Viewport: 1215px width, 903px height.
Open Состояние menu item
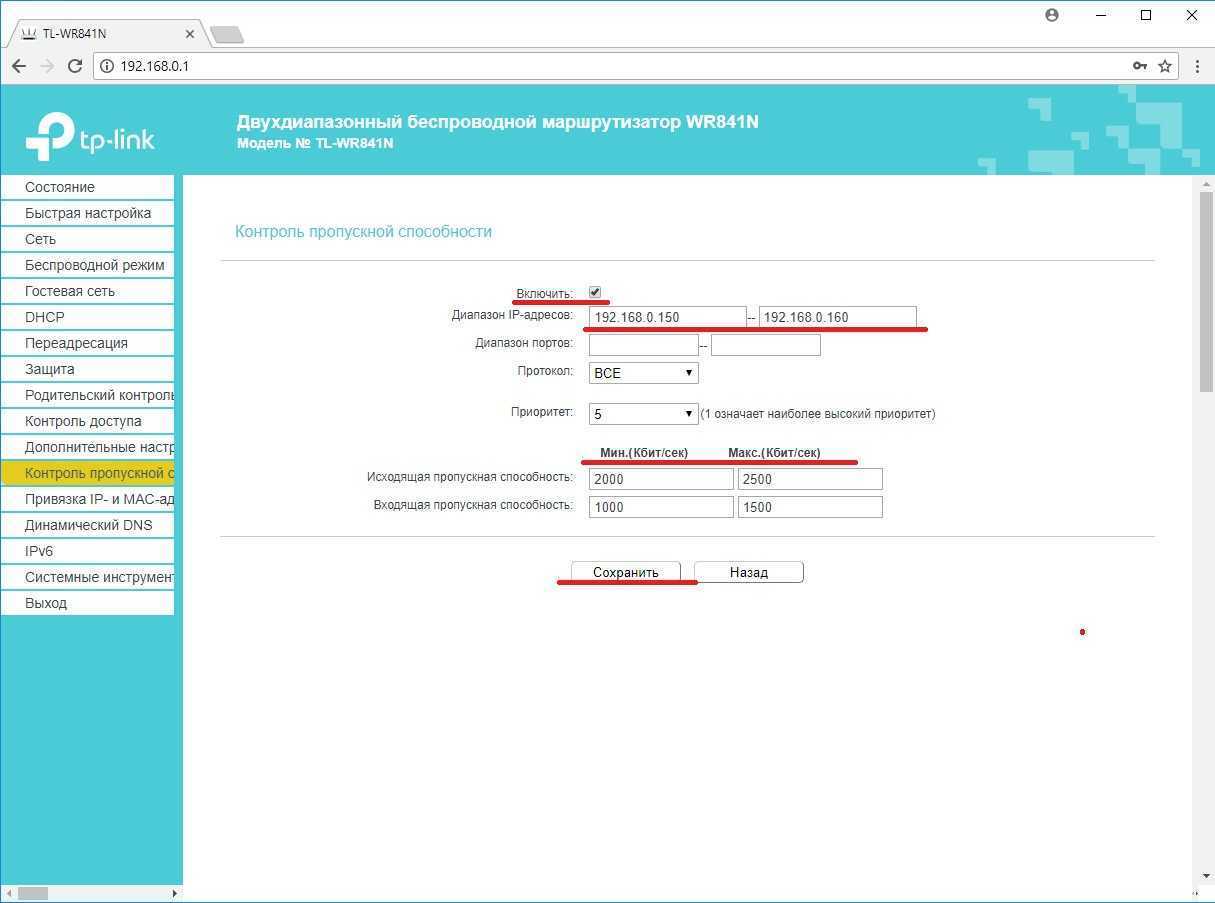point(88,187)
